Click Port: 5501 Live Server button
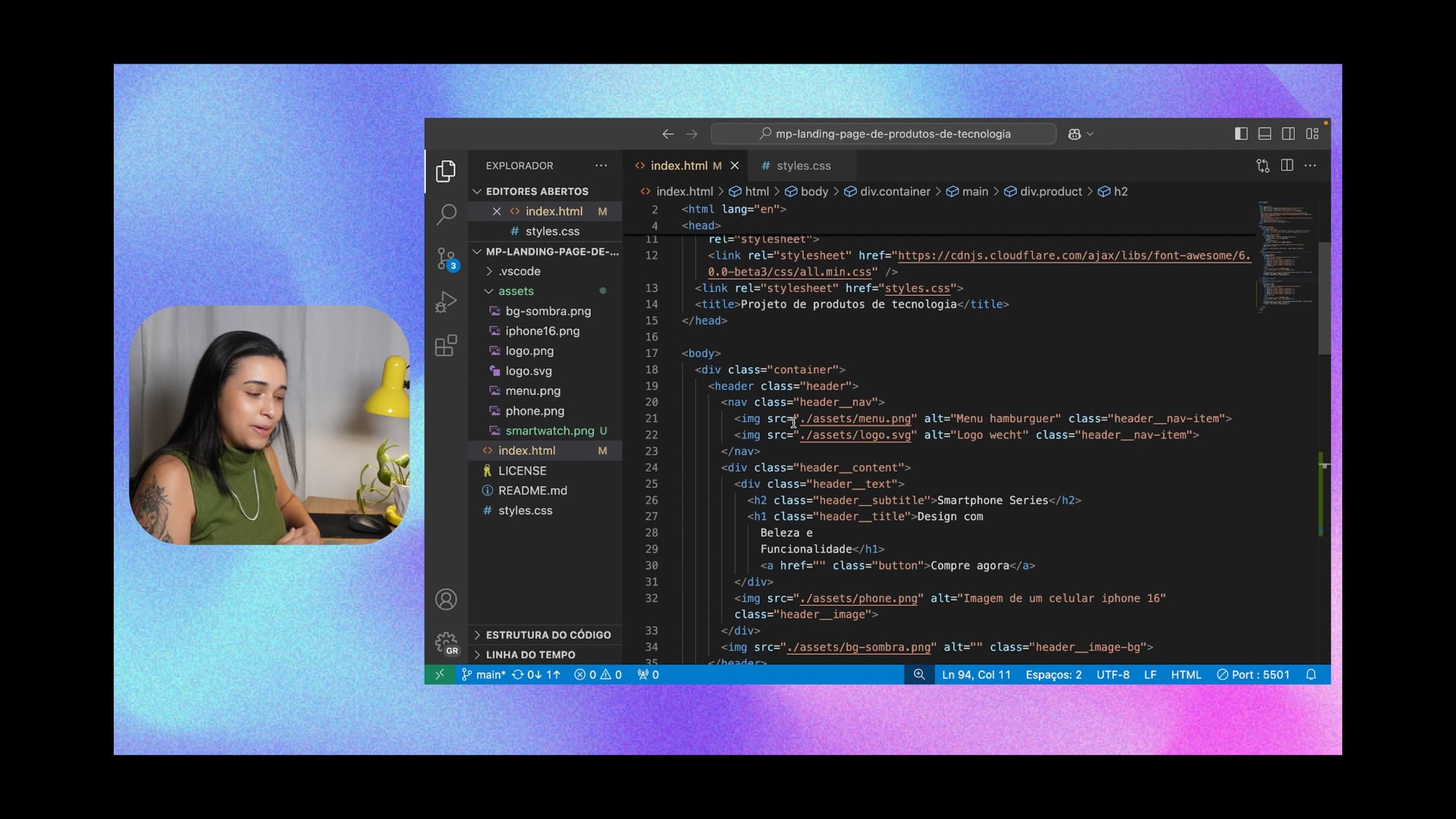 tap(1253, 675)
